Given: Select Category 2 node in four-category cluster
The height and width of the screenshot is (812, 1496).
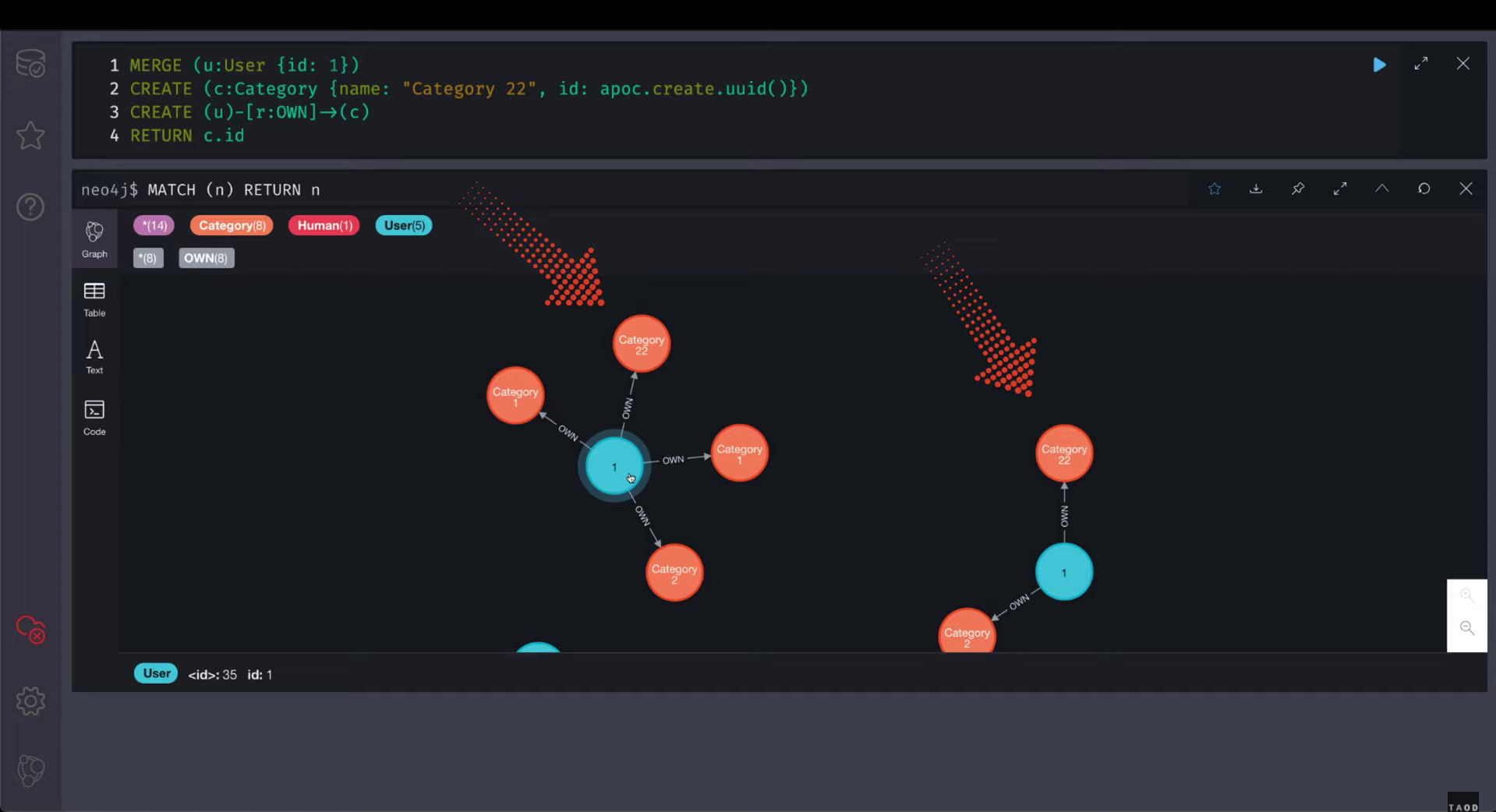Looking at the screenshot, I should coord(674,573).
